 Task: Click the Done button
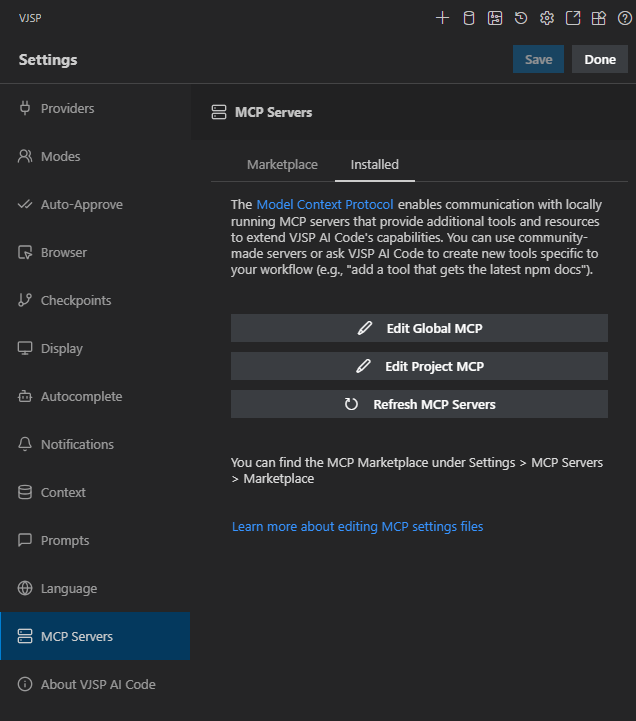tap(600, 60)
